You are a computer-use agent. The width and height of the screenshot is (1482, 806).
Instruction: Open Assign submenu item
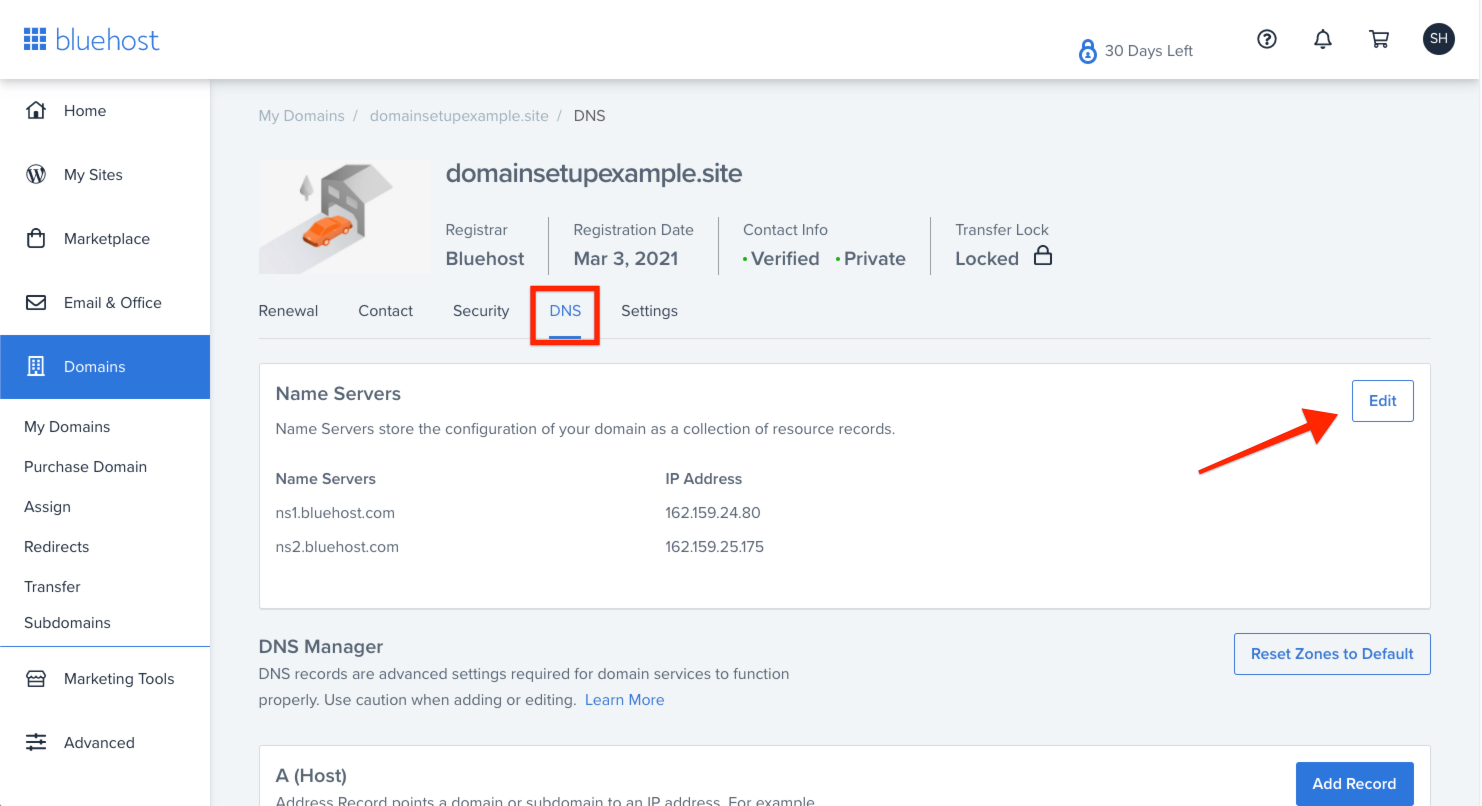tap(47, 507)
